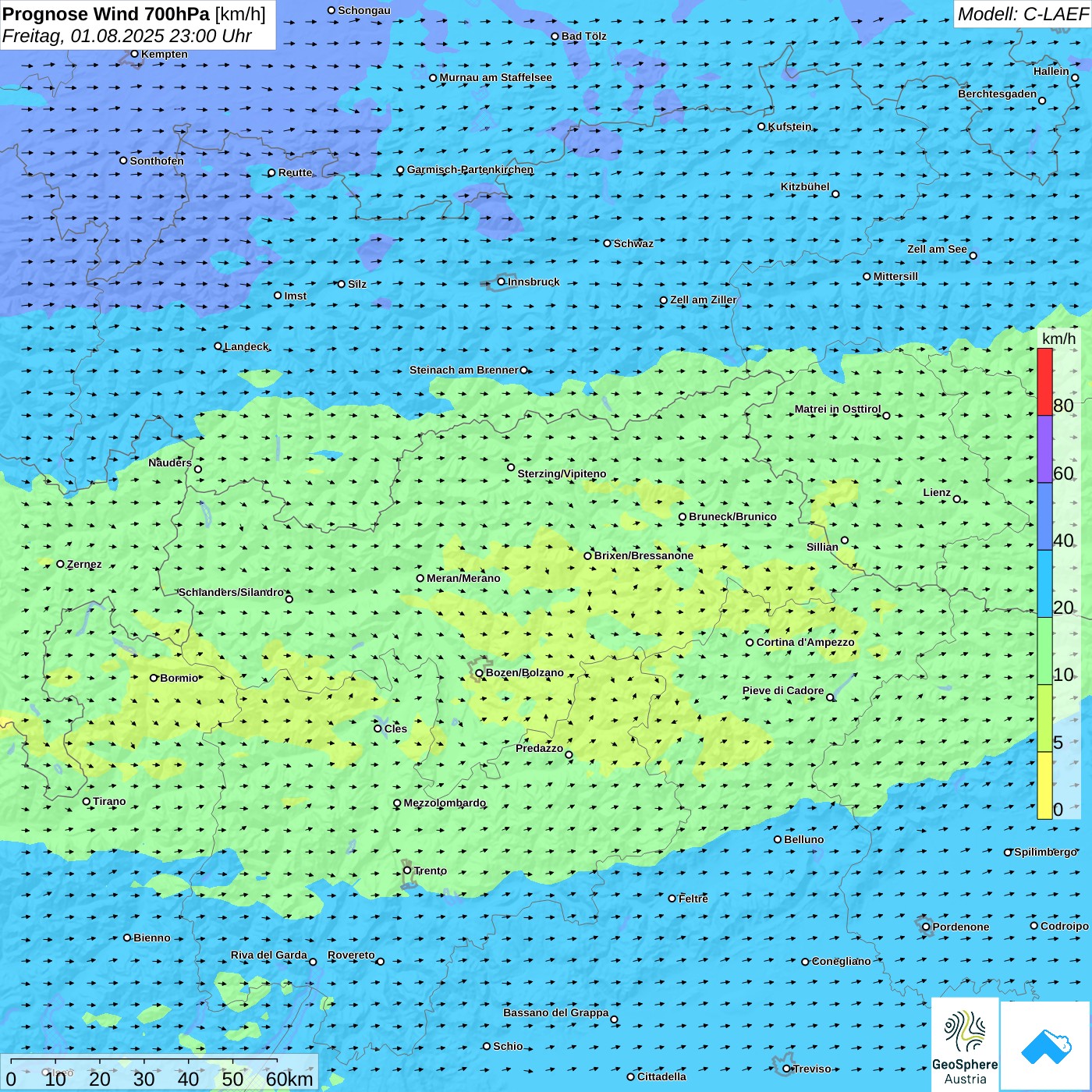Select the Bozen/Bolzano city marker
Viewport: 1092px width, 1092px height.
click(479, 673)
